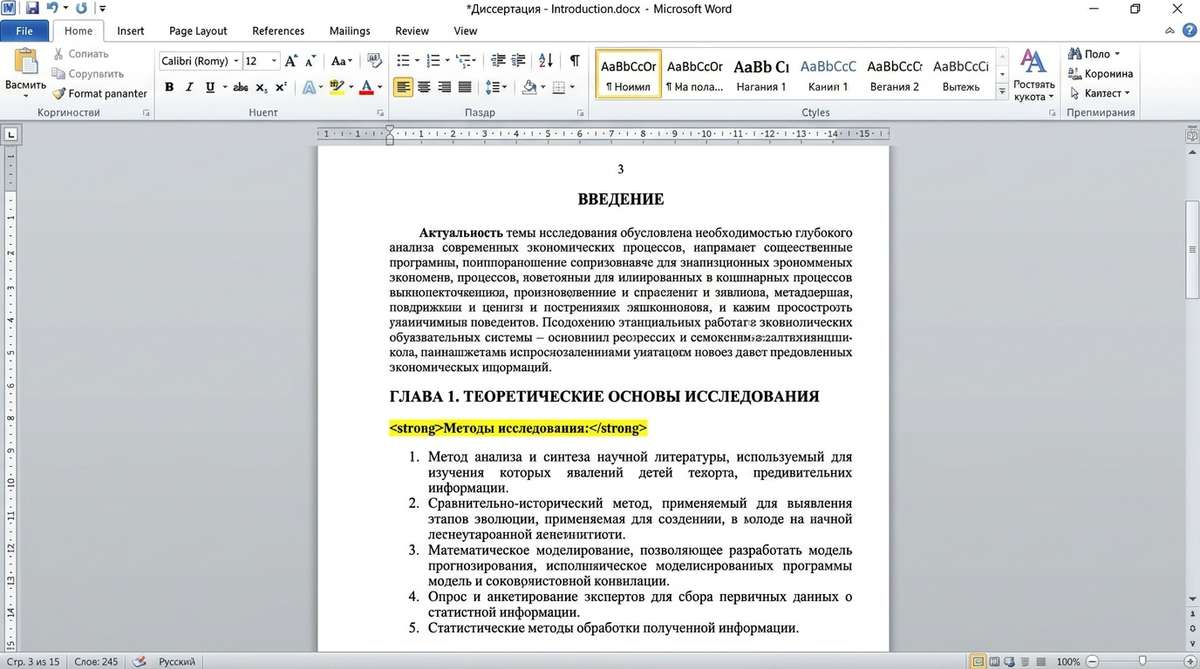
Task: Toggle Print Layout view button
Action: click(979, 661)
